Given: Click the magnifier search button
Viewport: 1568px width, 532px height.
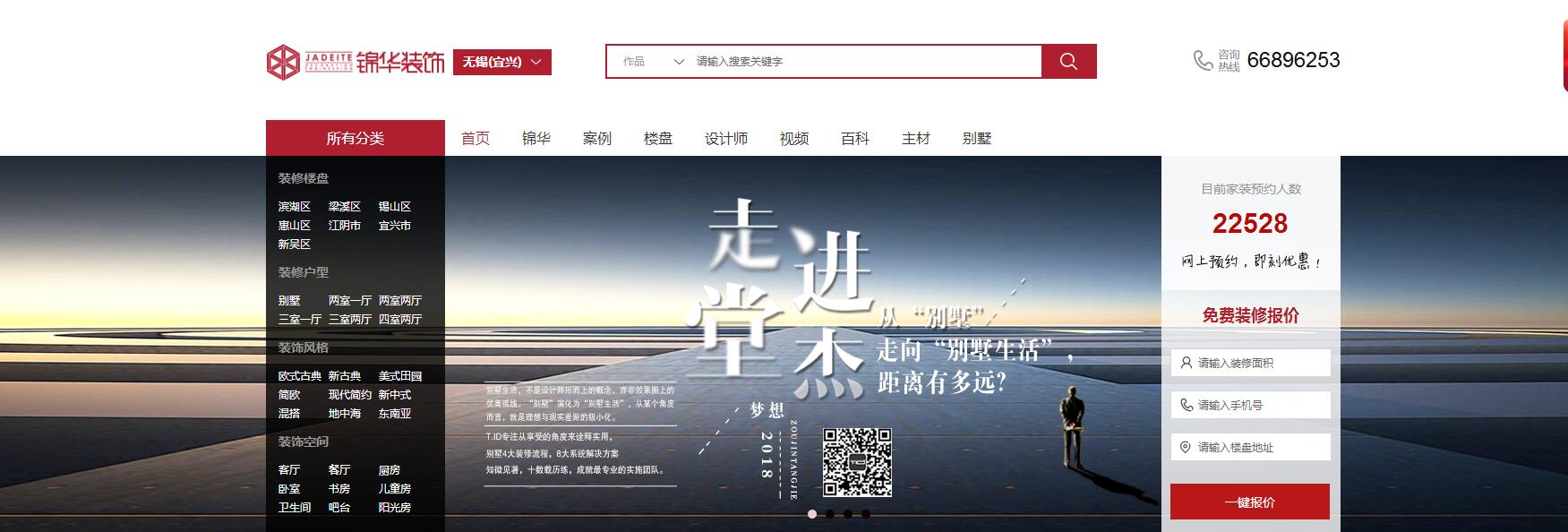Looking at the screenshot, I should click(x=1068, y=61).
